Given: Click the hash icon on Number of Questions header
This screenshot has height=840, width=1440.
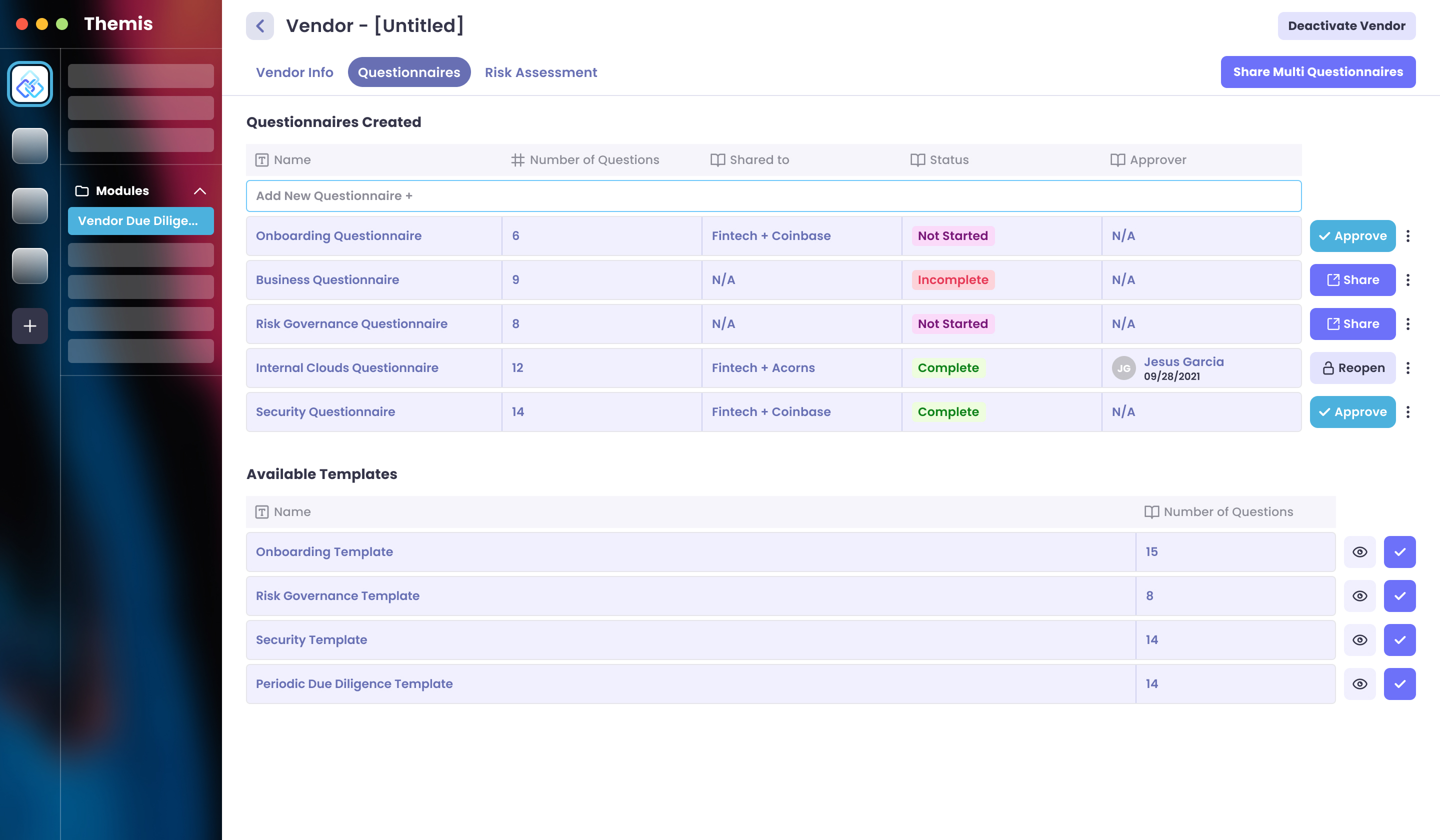Looking at the screenshot, I should pyautogui.click(x=517, y=160).
